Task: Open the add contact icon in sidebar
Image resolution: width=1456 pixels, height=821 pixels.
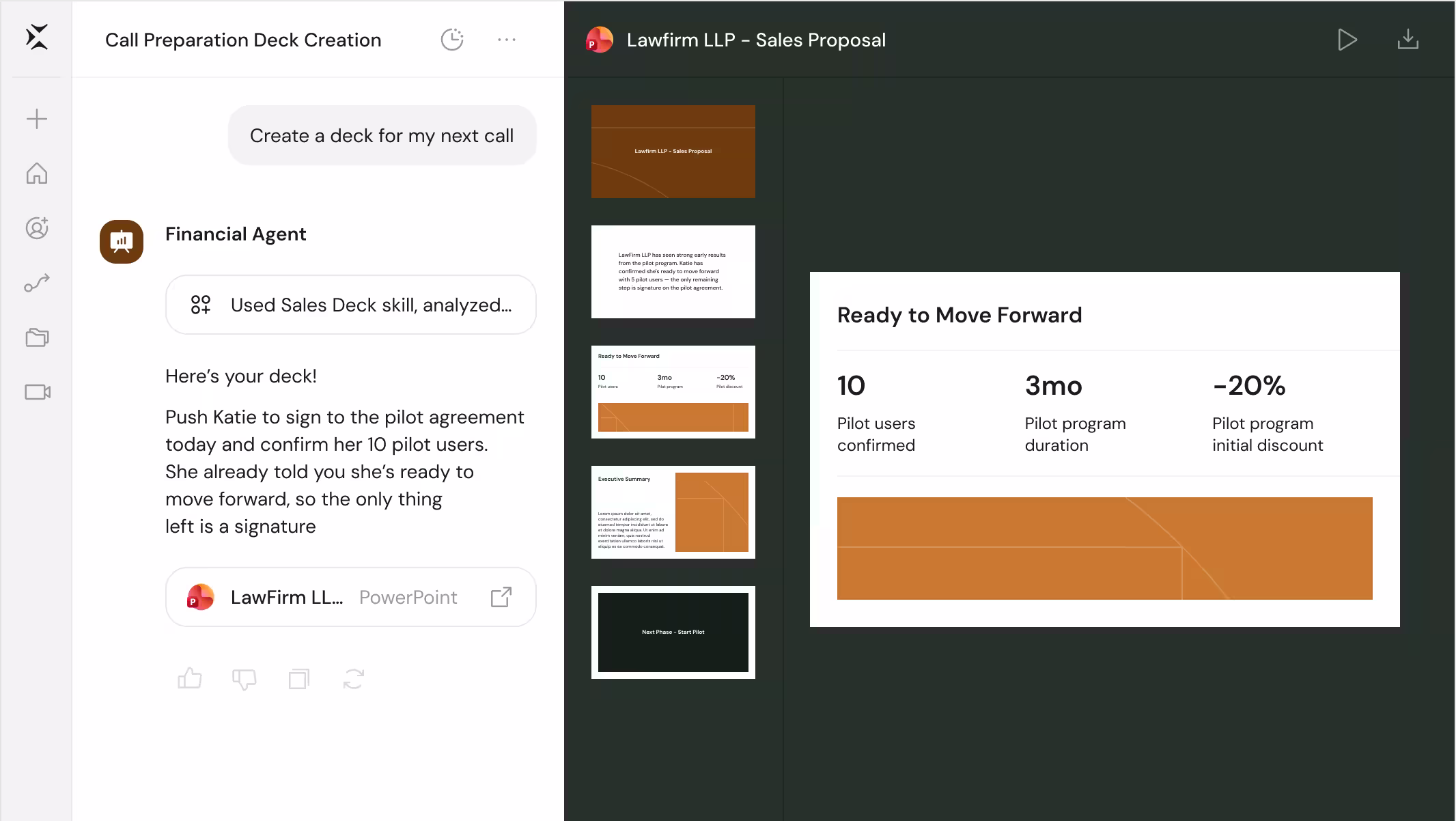Action: pos(37,228)
